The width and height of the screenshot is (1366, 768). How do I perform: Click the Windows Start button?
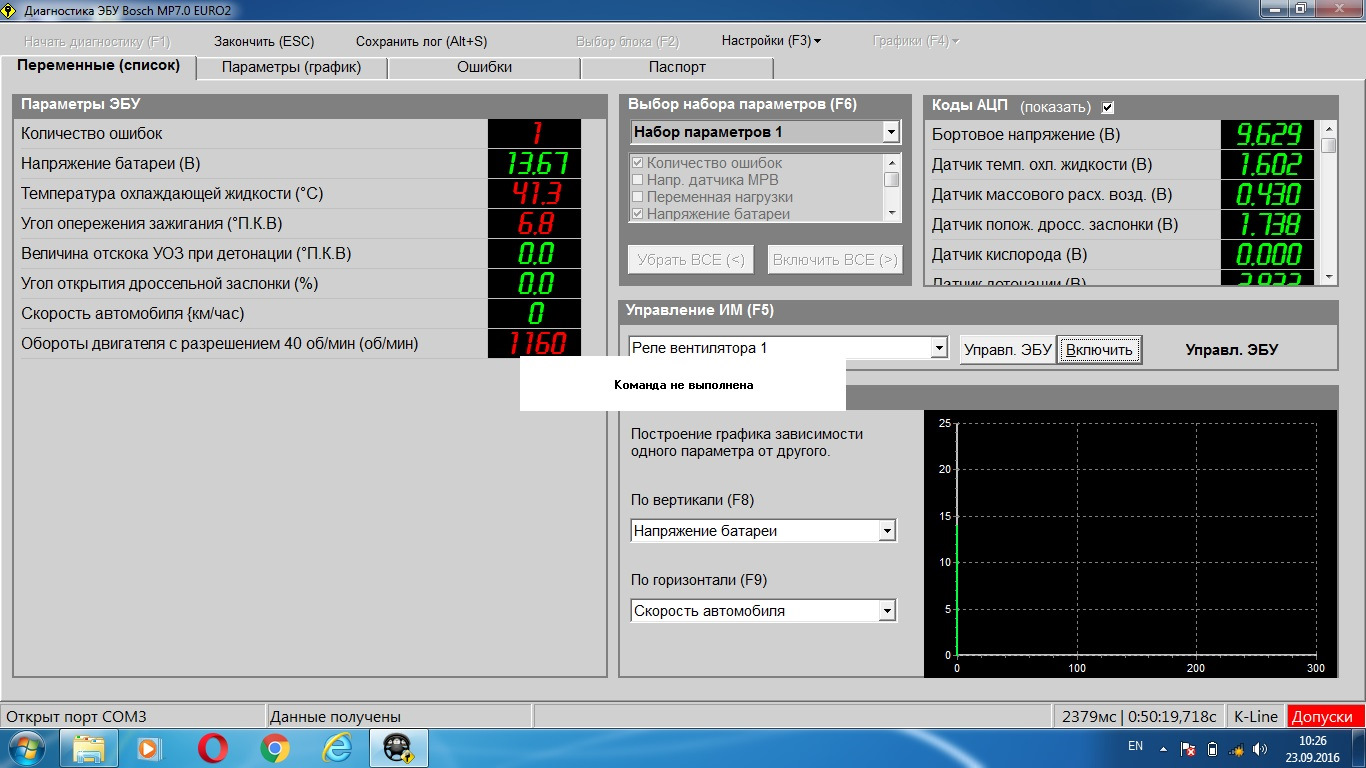pos(25,748)
